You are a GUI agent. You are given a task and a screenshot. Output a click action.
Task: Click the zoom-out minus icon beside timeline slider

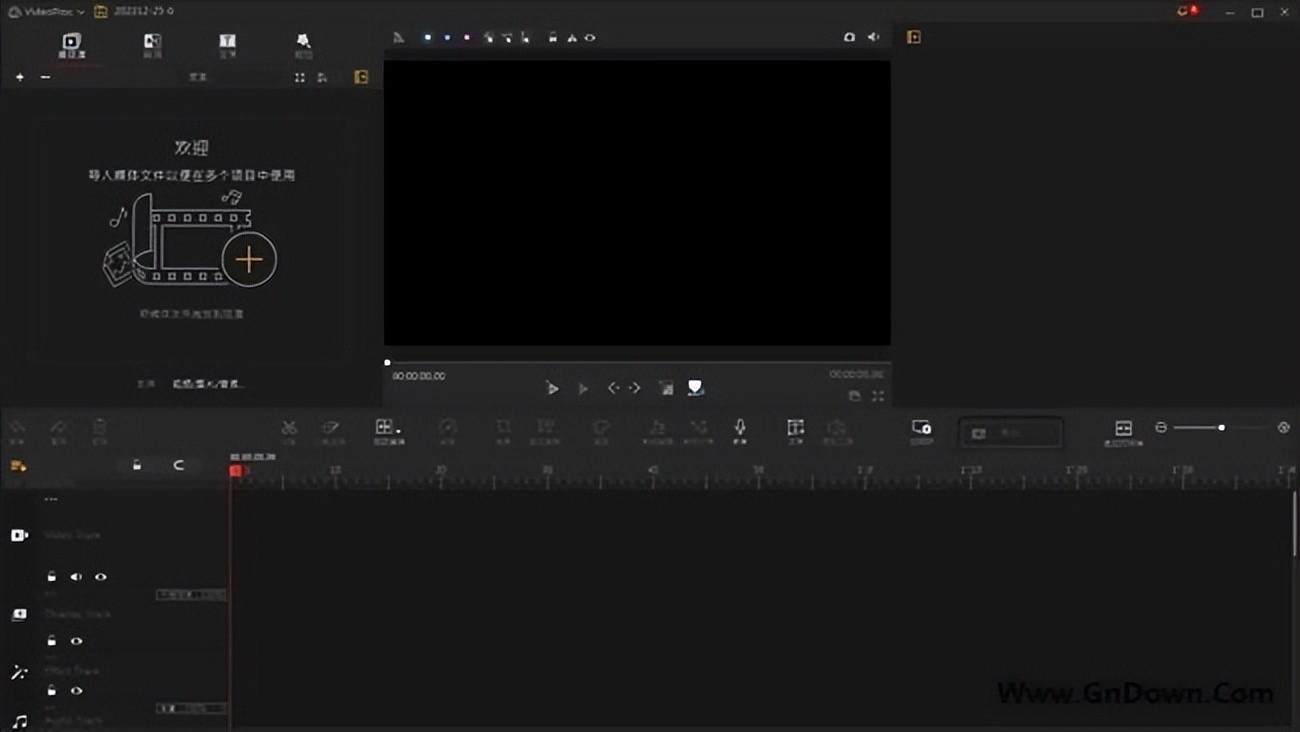(1161, 428)
